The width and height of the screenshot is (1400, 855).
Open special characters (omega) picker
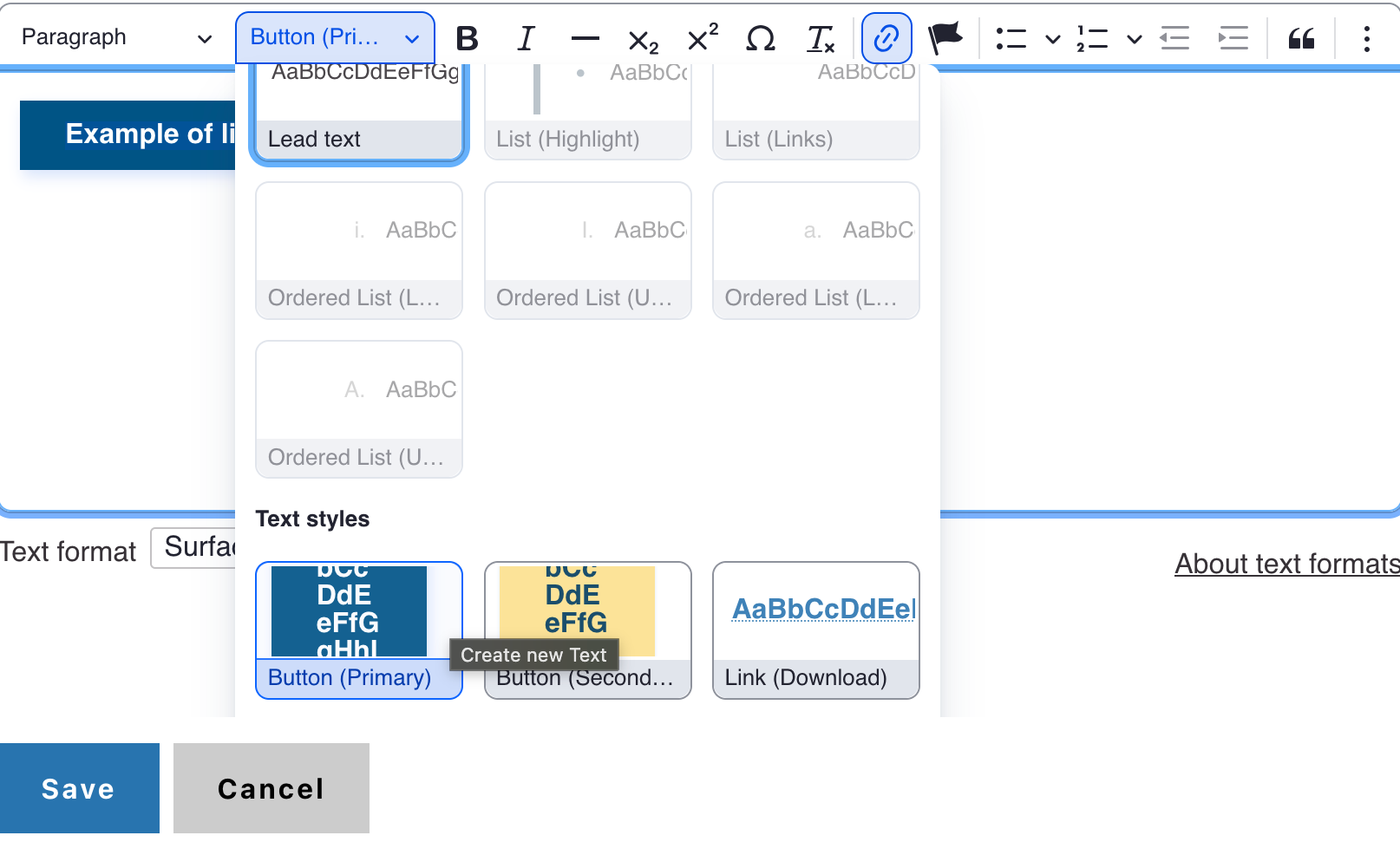[761, 38]
